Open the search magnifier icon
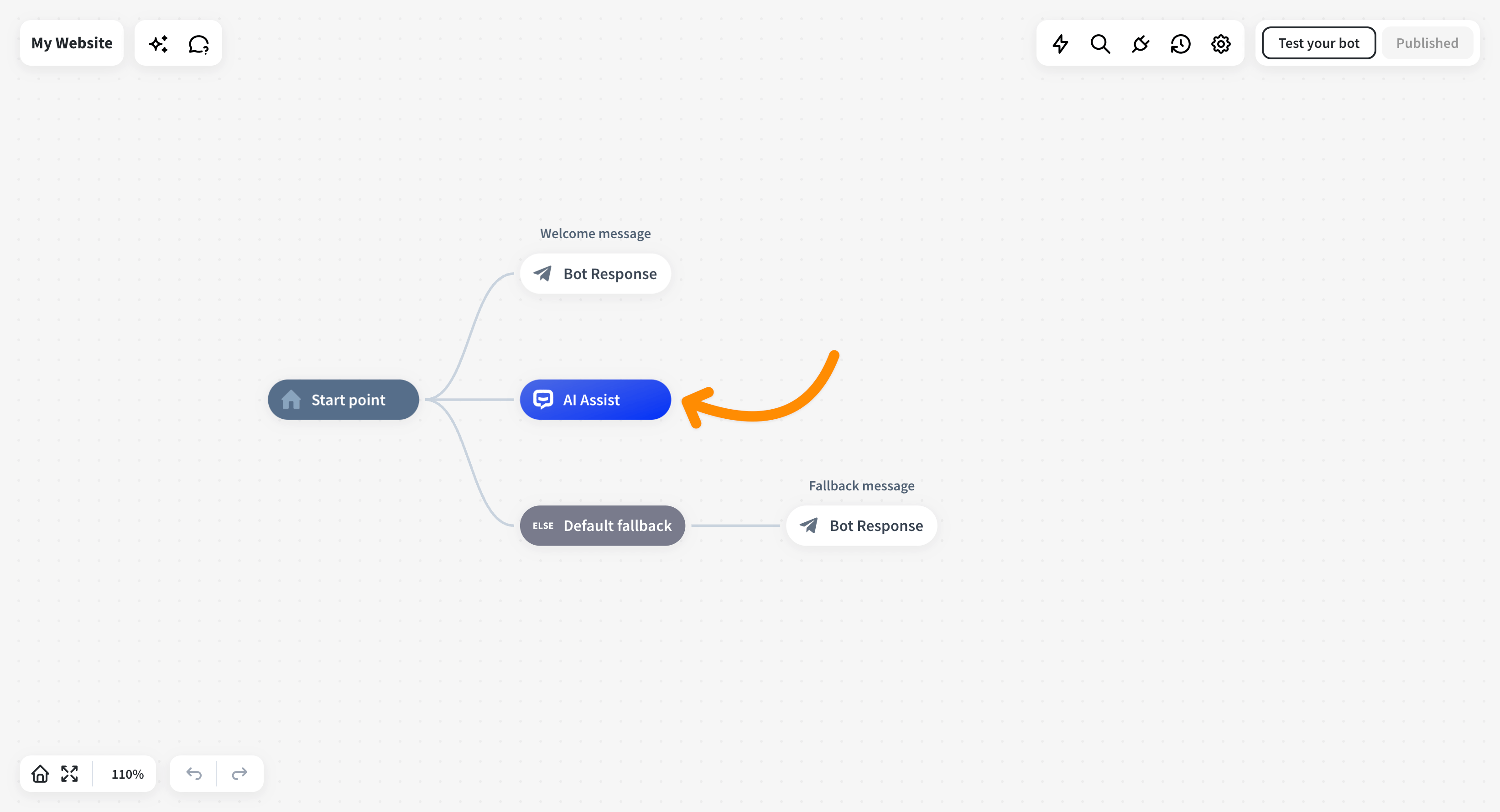 click(1100, 44)
